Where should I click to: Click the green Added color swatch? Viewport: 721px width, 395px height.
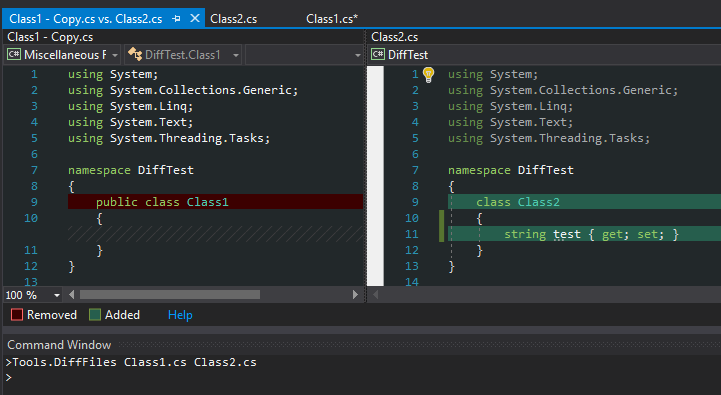click(95, 315)
